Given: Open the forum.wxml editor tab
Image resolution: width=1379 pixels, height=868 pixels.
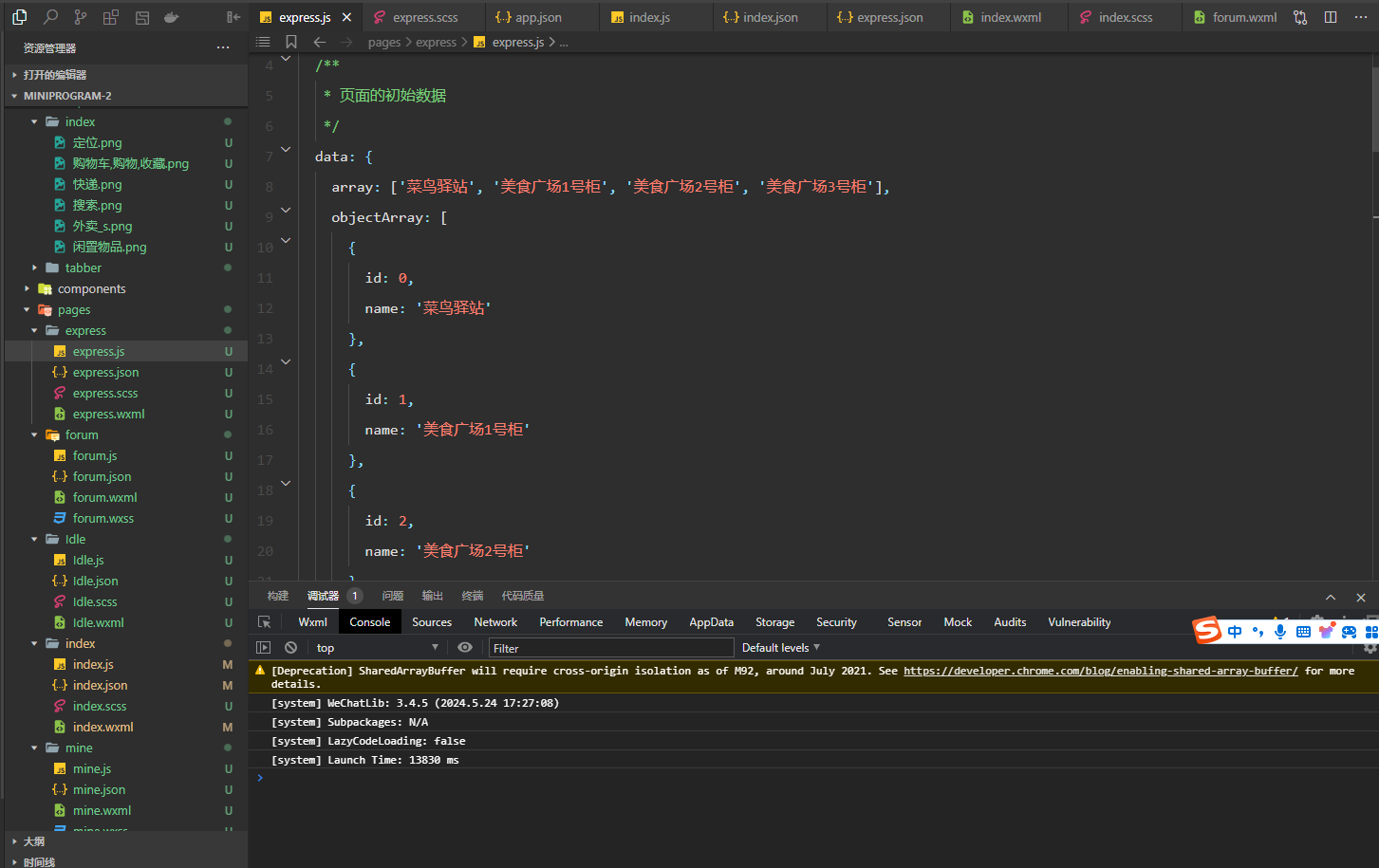Looking at the screenshot, I should pos(1235,17).
